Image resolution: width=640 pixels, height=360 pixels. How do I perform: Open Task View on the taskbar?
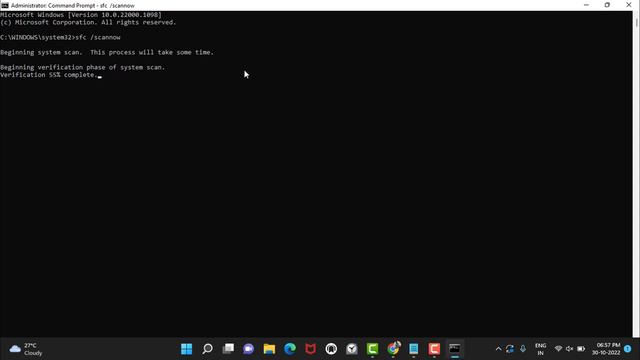tap(228, 349)
